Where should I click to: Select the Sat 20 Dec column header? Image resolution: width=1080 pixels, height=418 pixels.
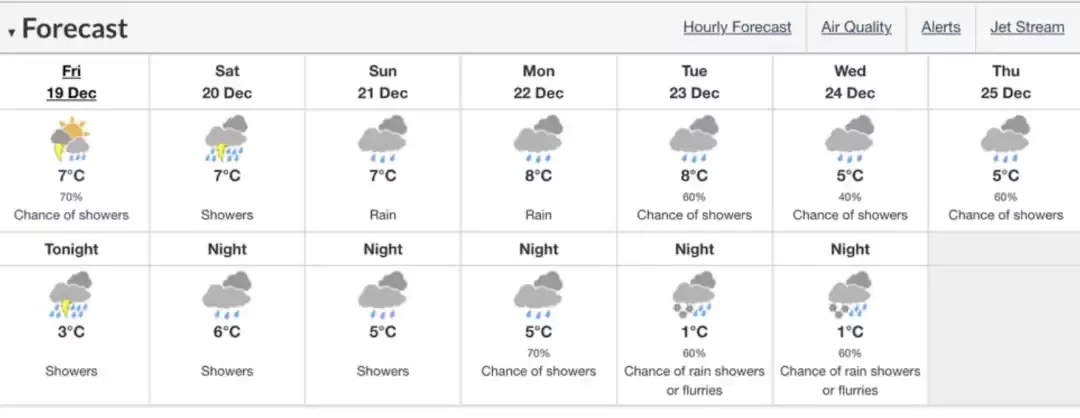tap(227, 82)
